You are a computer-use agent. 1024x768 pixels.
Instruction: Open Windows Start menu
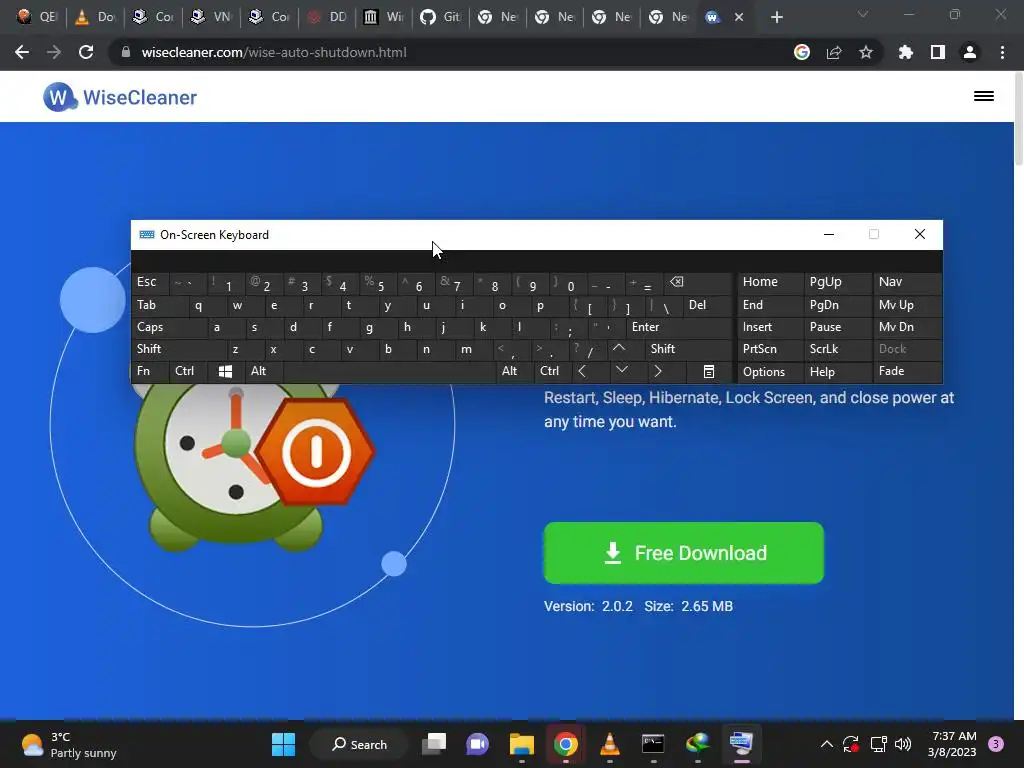(283, 744)
